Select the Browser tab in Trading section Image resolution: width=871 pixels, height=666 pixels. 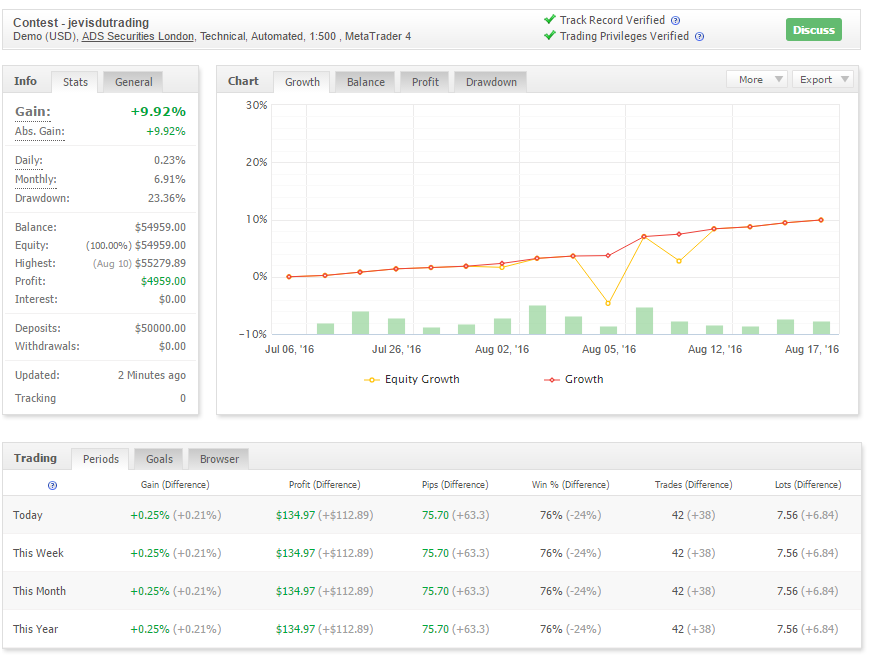click(x=219, y=459)
